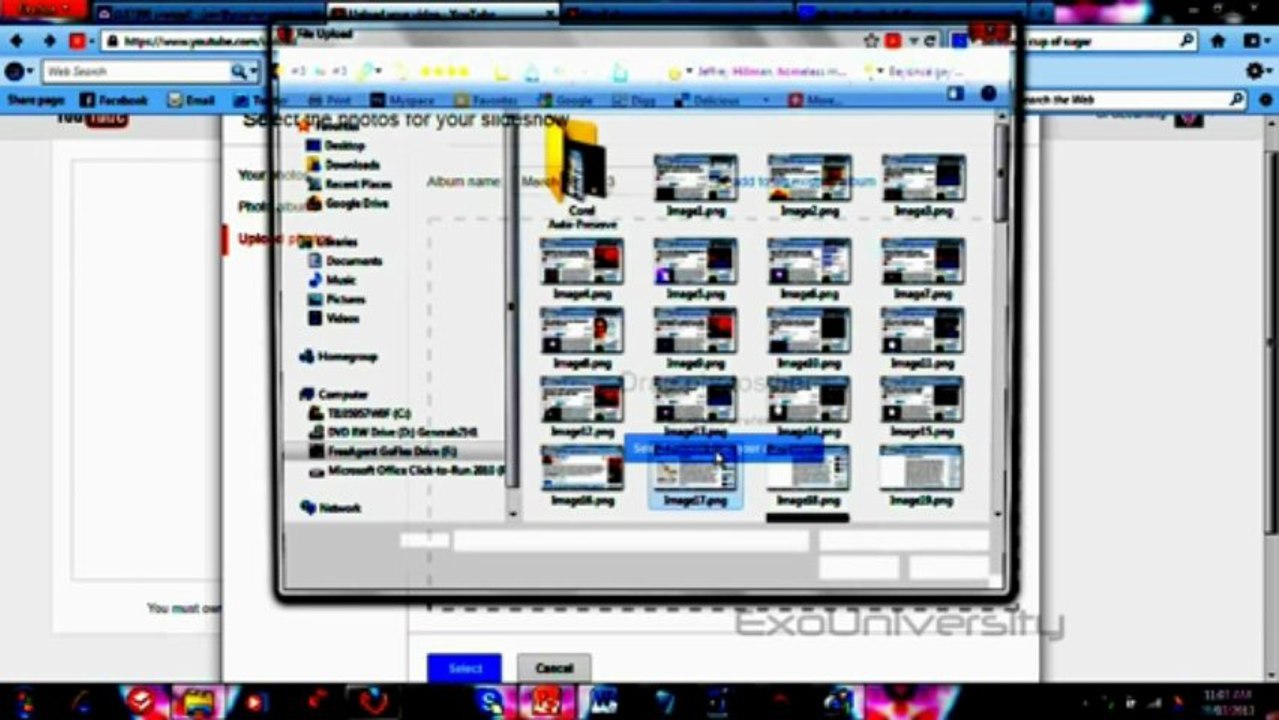The image size is (1279, 720).
Task: Click the browser back arrow
Action: 16,41
